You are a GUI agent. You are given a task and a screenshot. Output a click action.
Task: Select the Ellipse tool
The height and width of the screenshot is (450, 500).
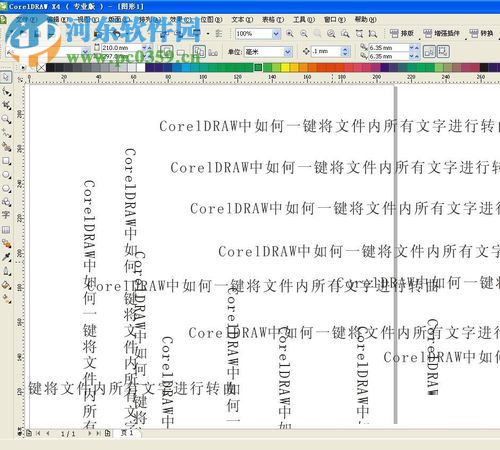6,175
